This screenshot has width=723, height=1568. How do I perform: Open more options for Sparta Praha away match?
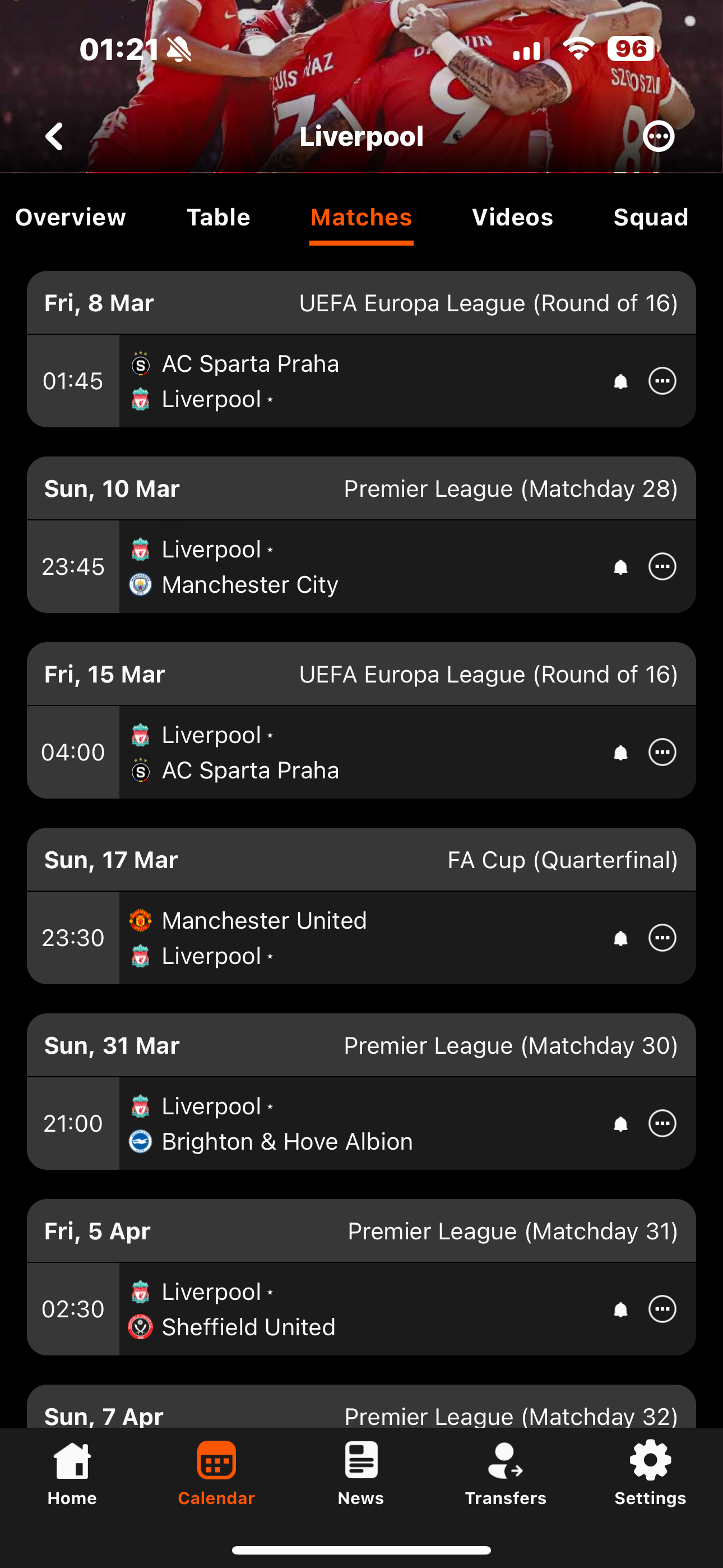(x=662, y=381)
